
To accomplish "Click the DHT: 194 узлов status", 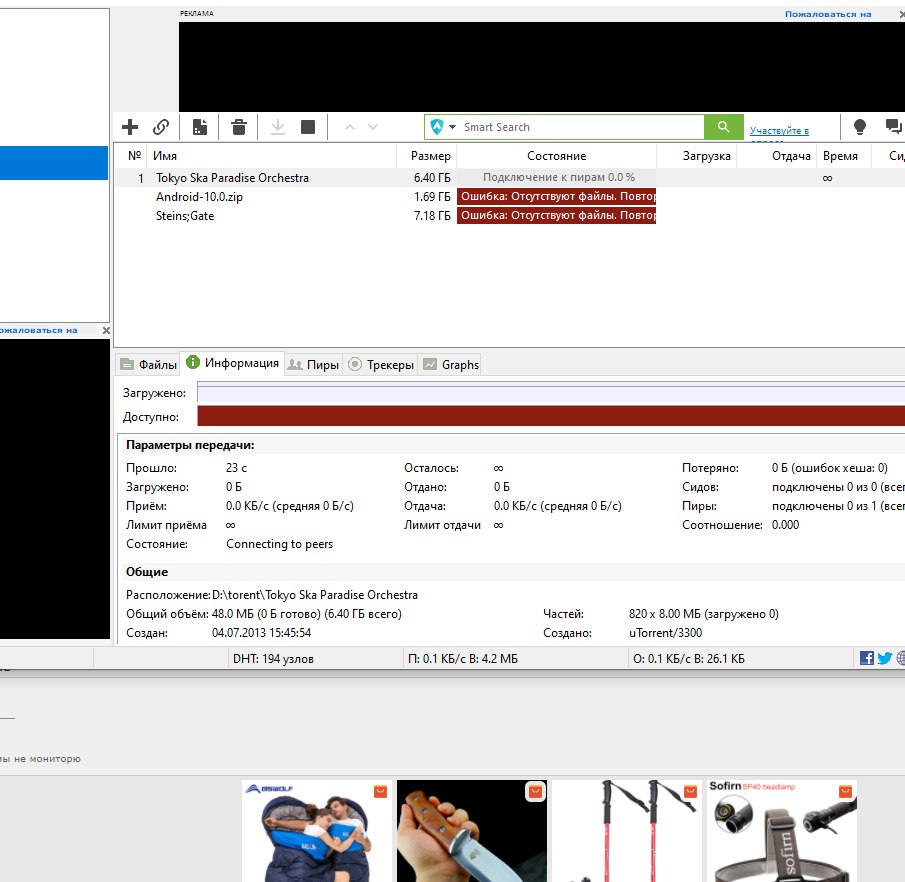I will coord(273,659).
